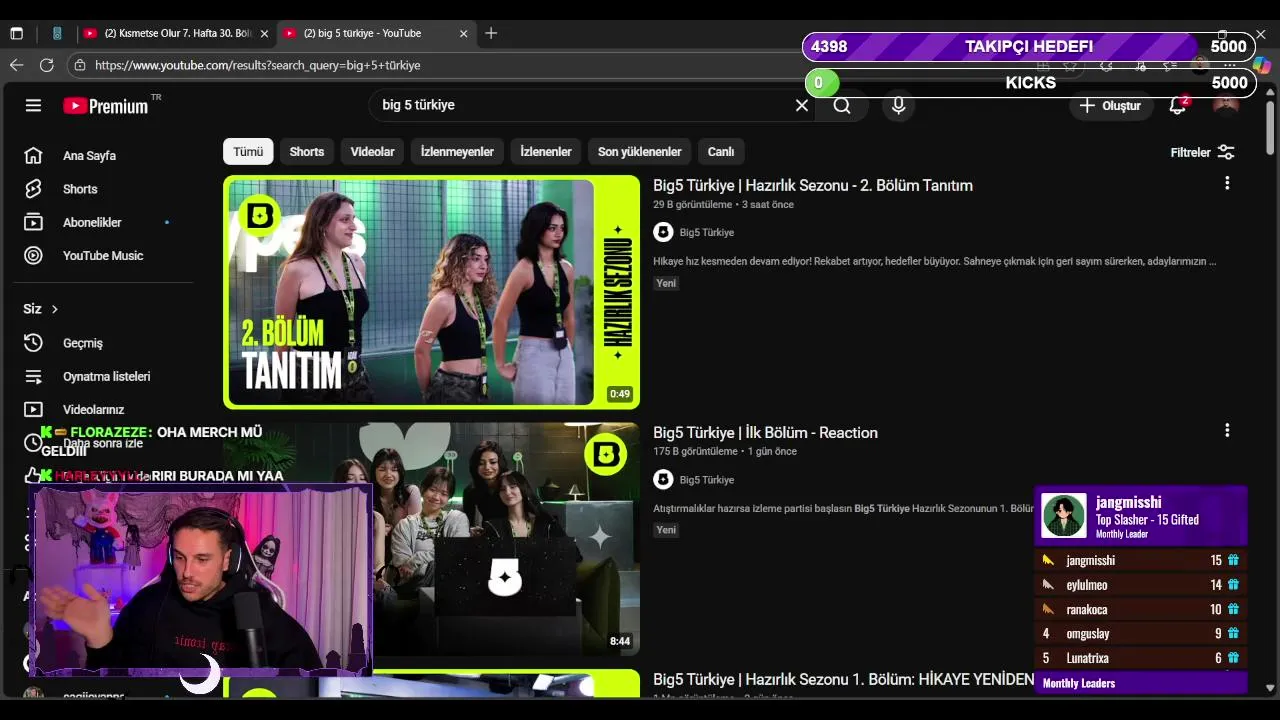
Task: Click Big5 Türkiye channel name under Tanıtım video
Action: 707,232
